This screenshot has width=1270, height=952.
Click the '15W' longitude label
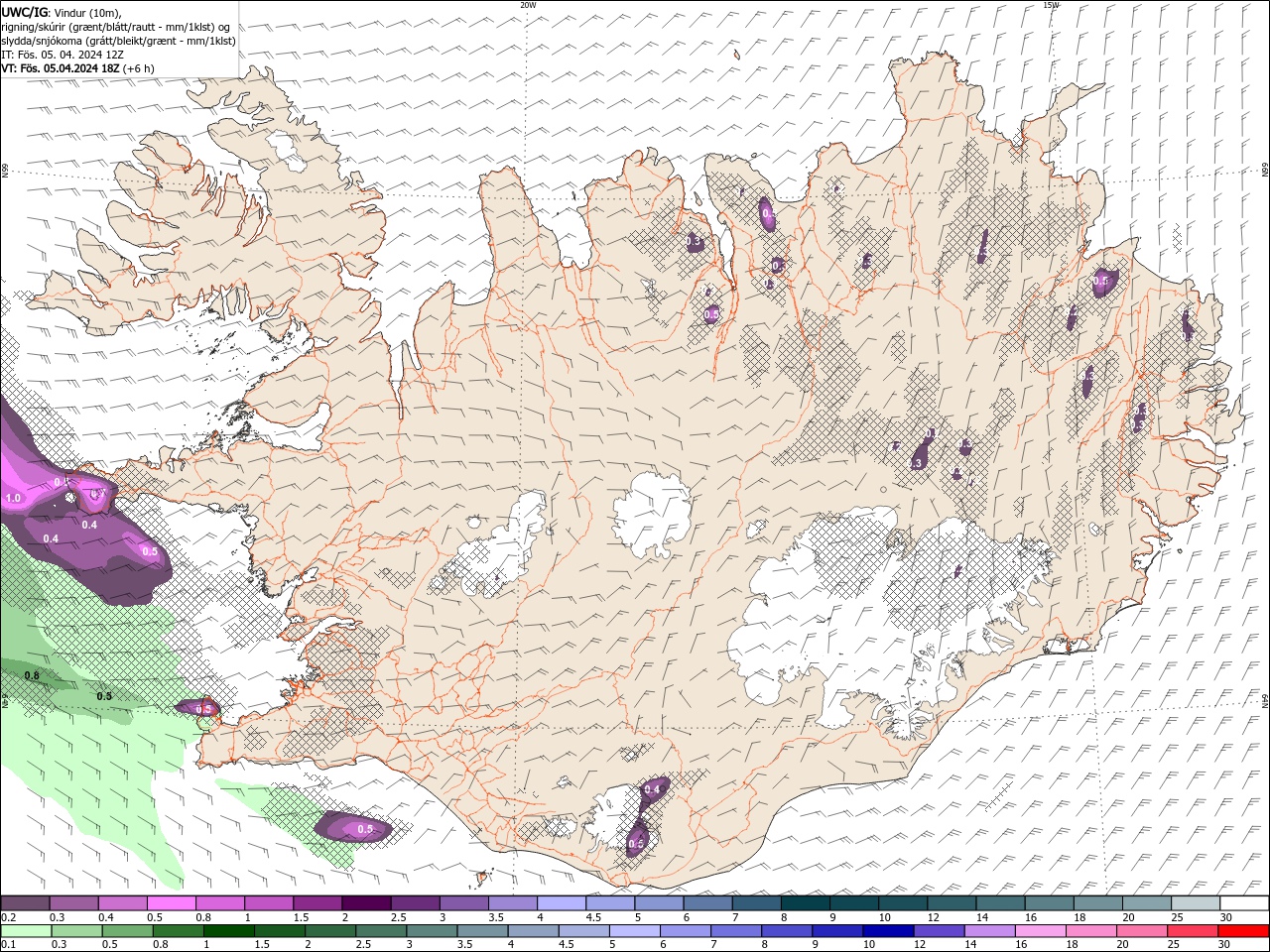coord(1051,5)
